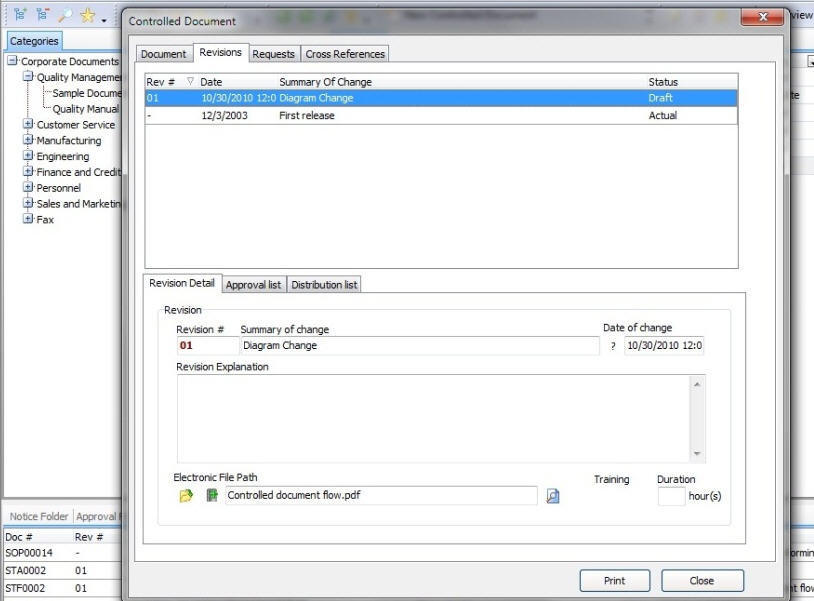Click the magnifying glass search icon

65,15
